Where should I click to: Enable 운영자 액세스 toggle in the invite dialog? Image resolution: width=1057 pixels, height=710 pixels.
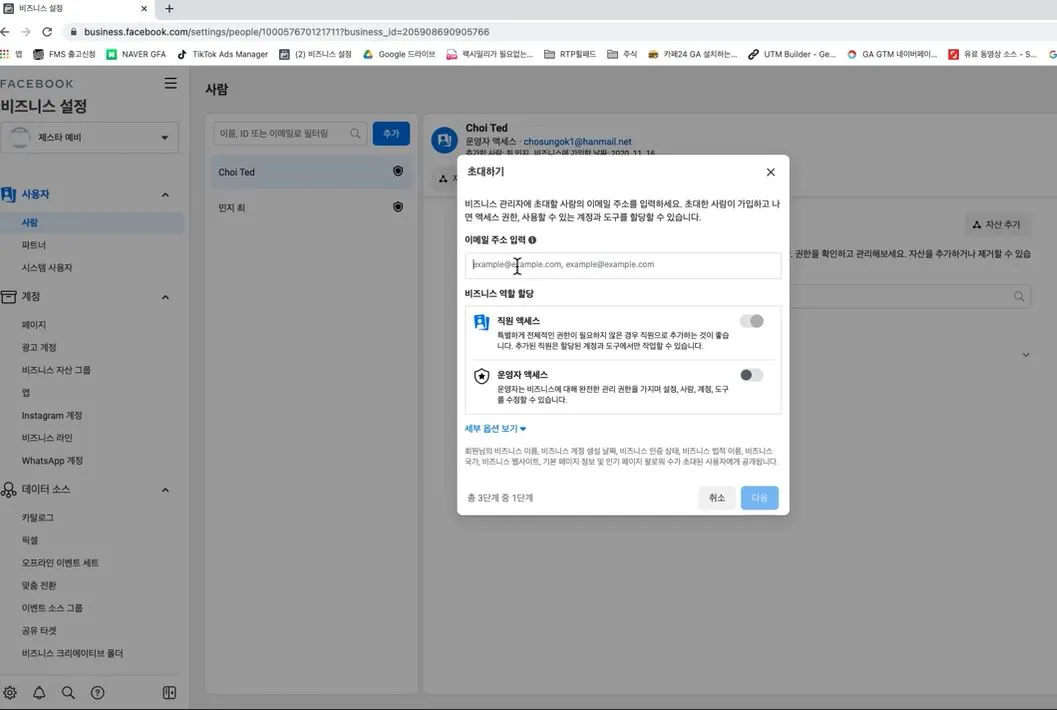tap(753, 374)
